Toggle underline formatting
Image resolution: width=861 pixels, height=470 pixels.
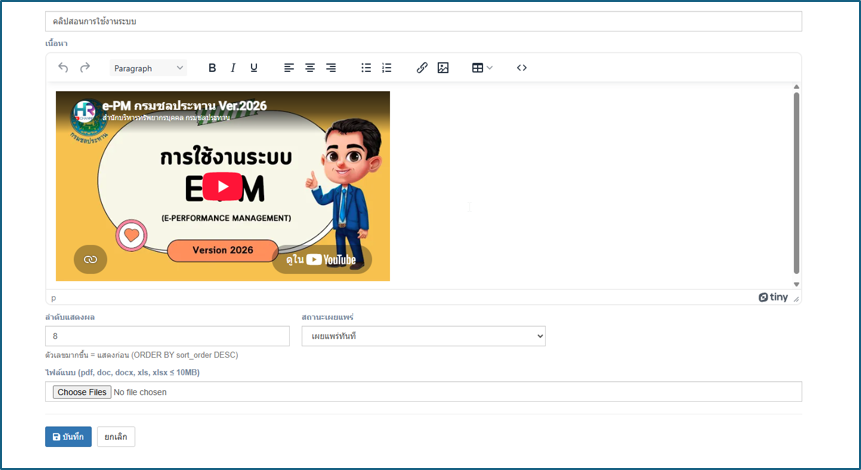(254, 68)
